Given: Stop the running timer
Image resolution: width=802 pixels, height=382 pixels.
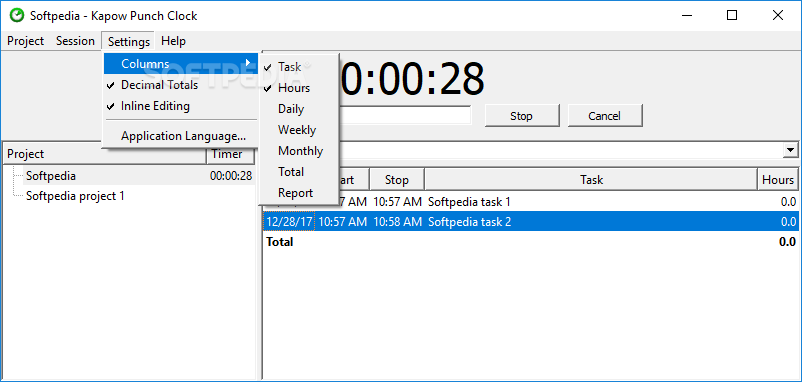Looking at the screenshot, I should point(522,116).
